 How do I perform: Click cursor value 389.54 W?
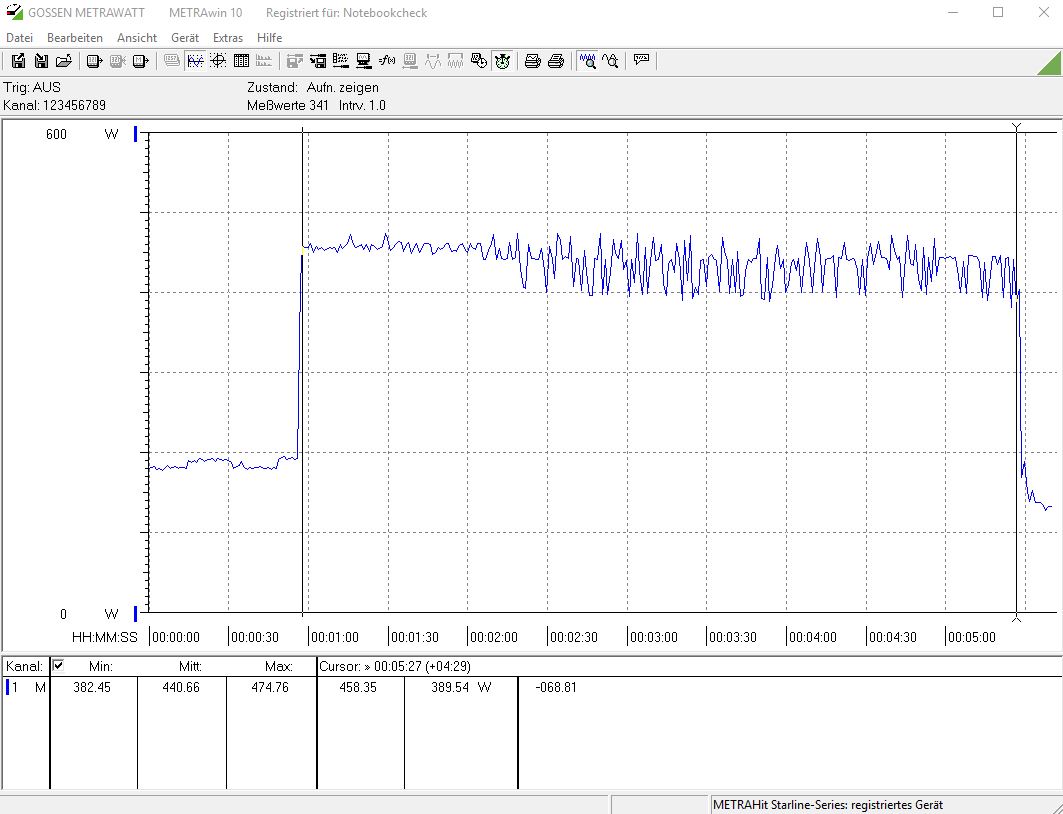click(461, 687)
